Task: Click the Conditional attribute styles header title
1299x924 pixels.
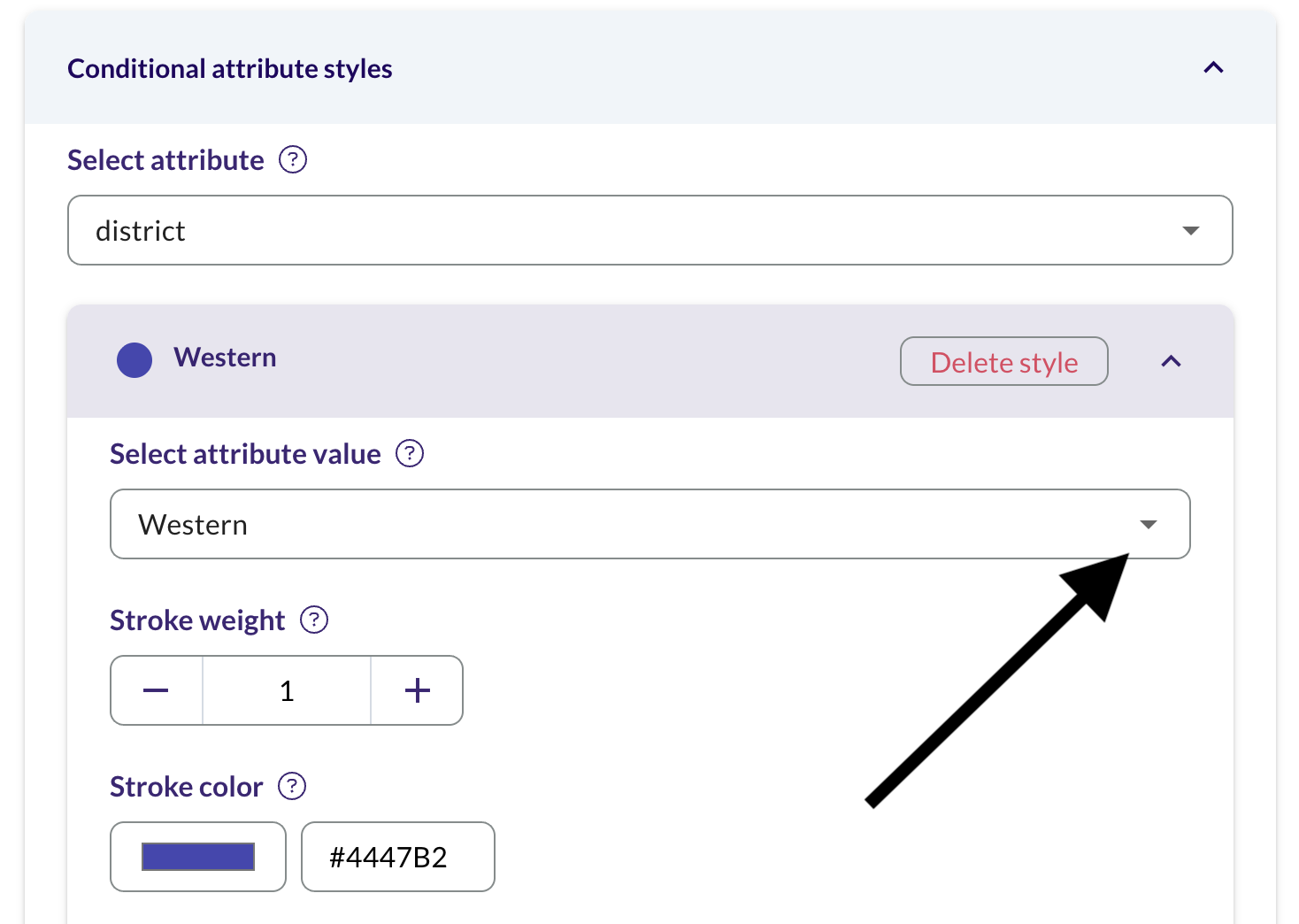Action: [230, 69]
